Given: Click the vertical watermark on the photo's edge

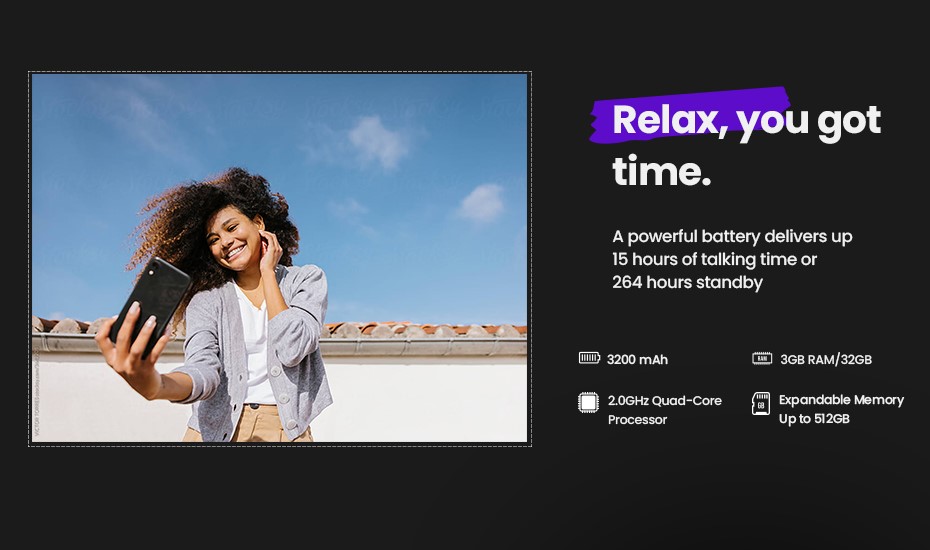Looking at the screenshot, I should (36, 392).
